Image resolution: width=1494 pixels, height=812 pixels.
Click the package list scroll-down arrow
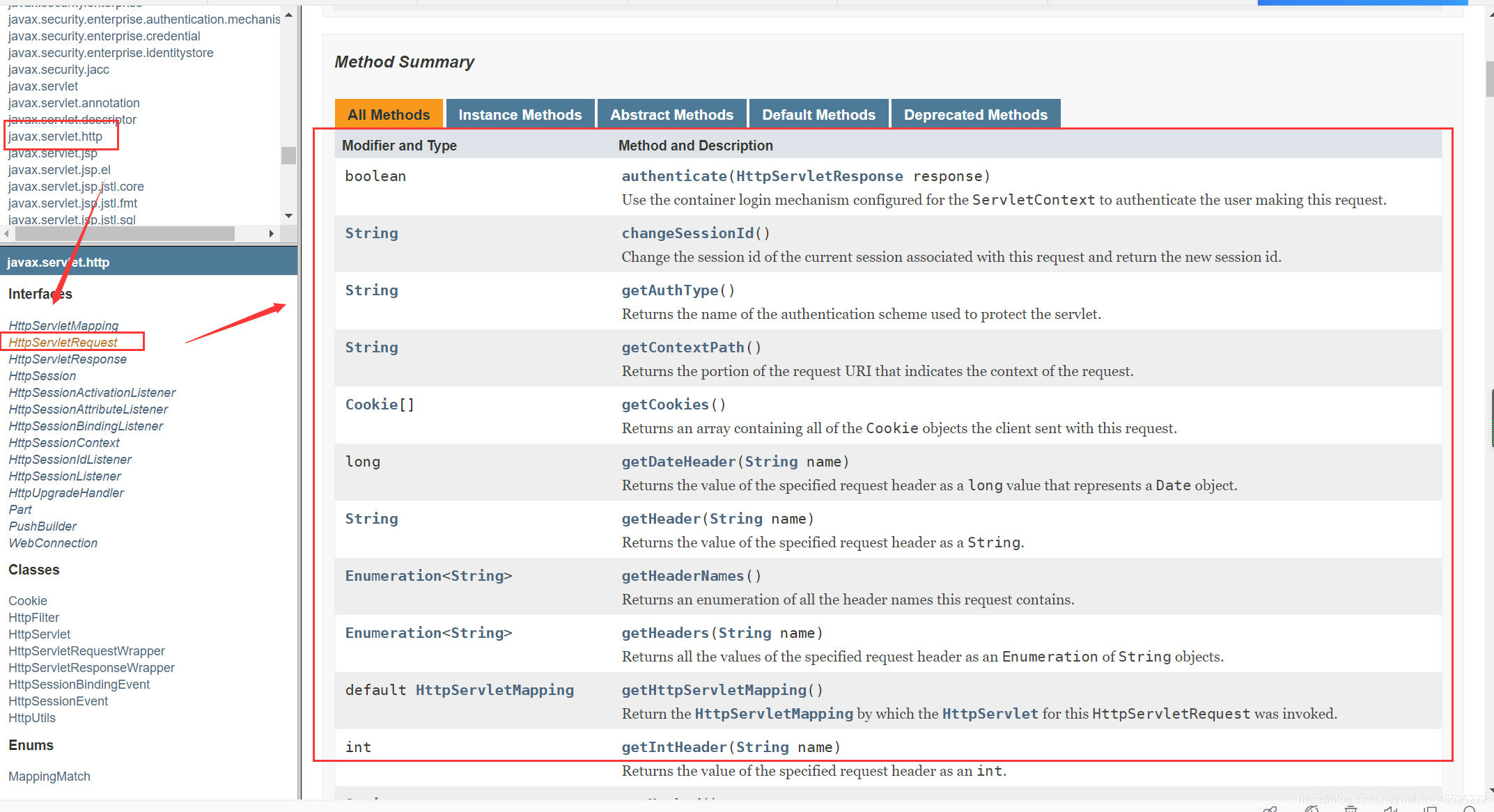(288, 216)
